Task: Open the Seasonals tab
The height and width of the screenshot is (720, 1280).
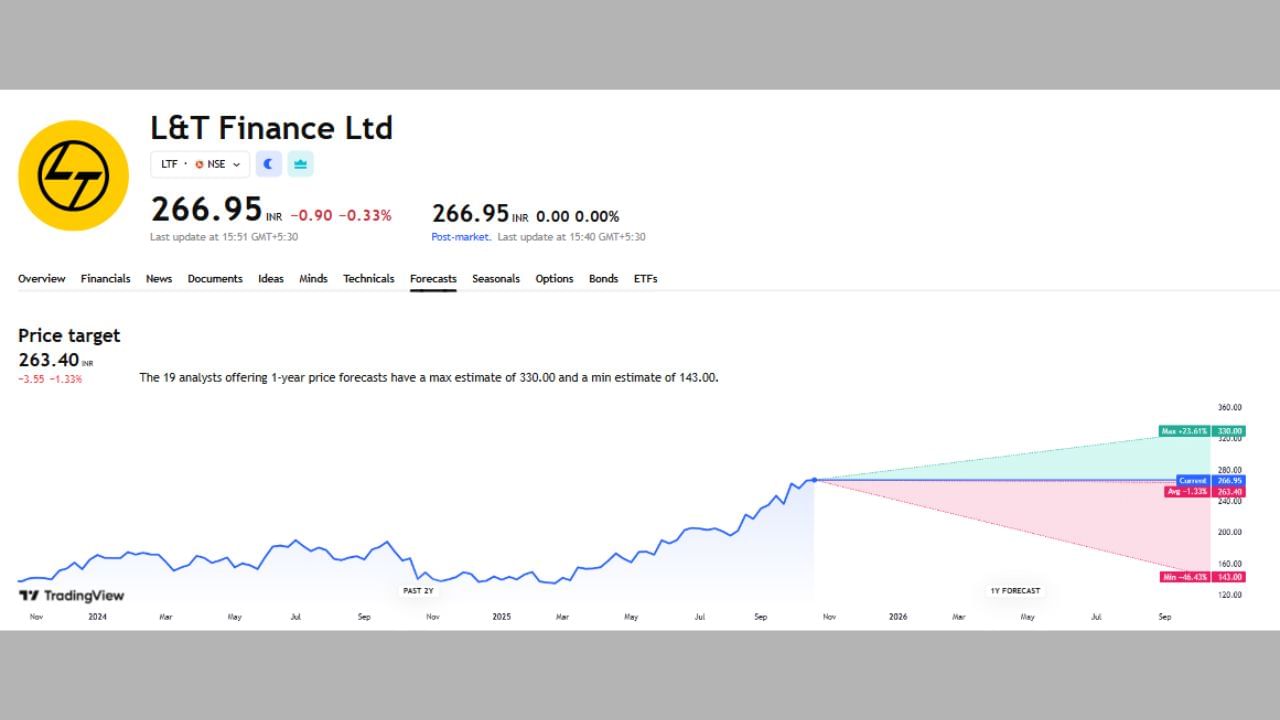Action: point(496,278)
